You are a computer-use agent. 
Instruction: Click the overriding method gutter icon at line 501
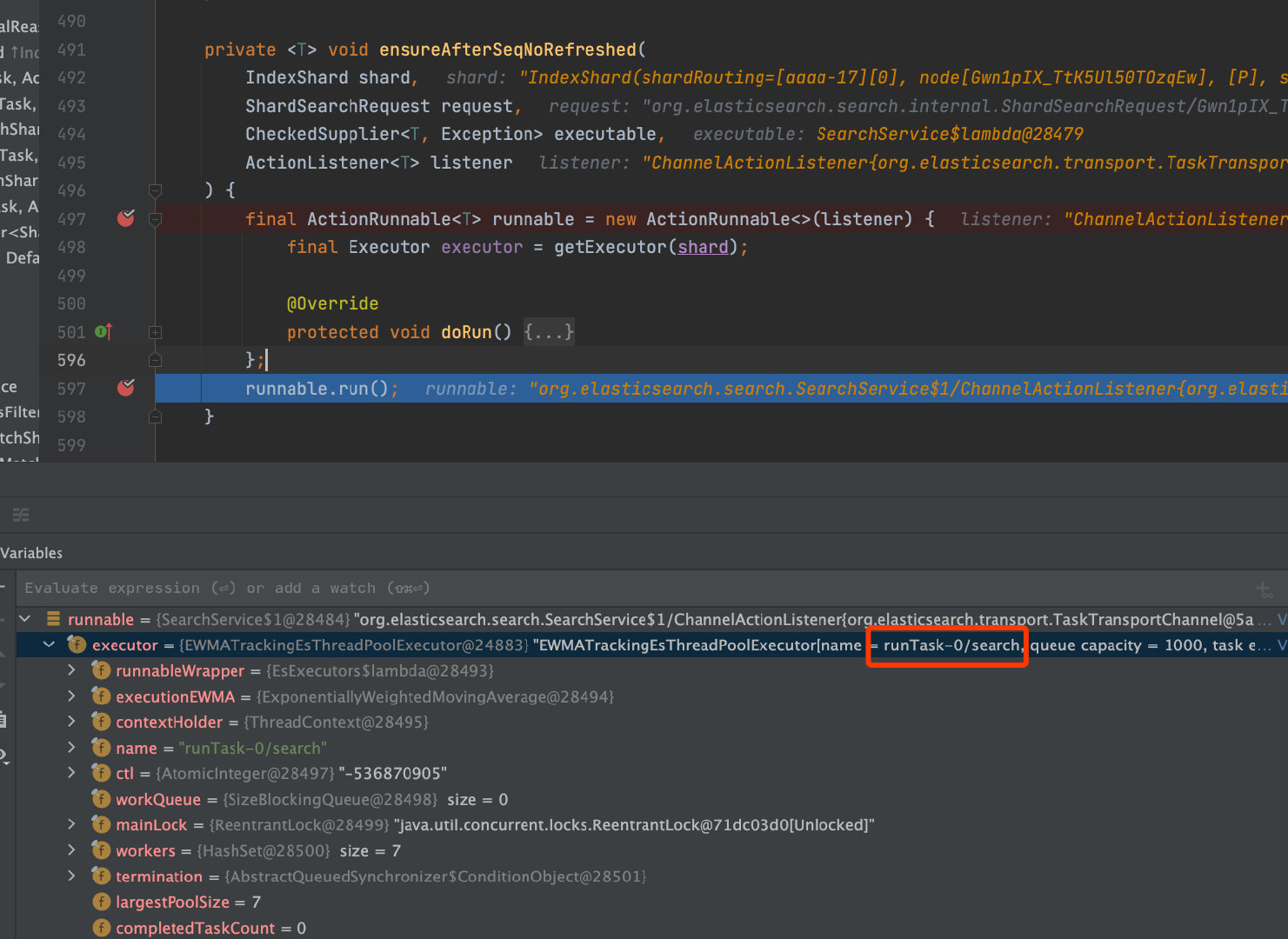103,331
